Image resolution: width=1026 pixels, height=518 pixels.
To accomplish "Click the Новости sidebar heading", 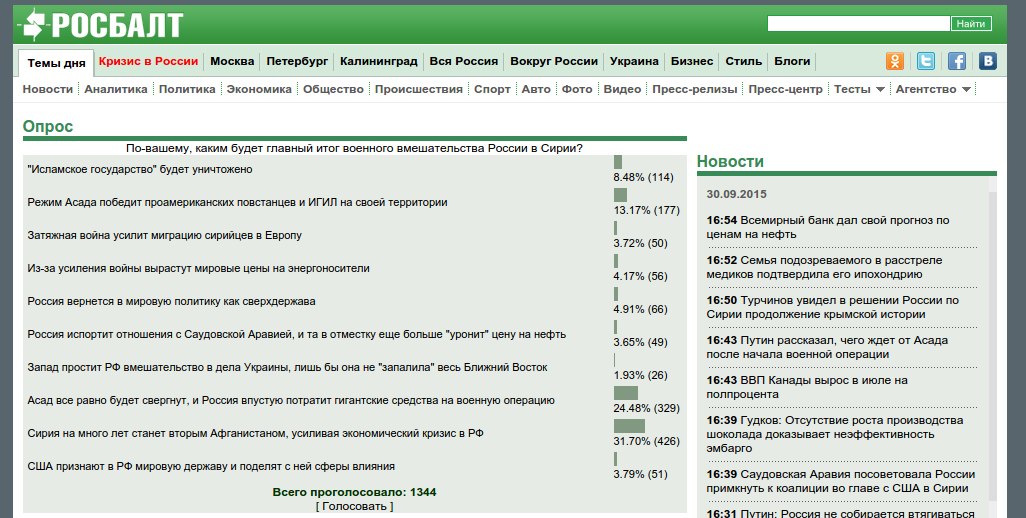I will pyautogui.click(x=730, y=162).
